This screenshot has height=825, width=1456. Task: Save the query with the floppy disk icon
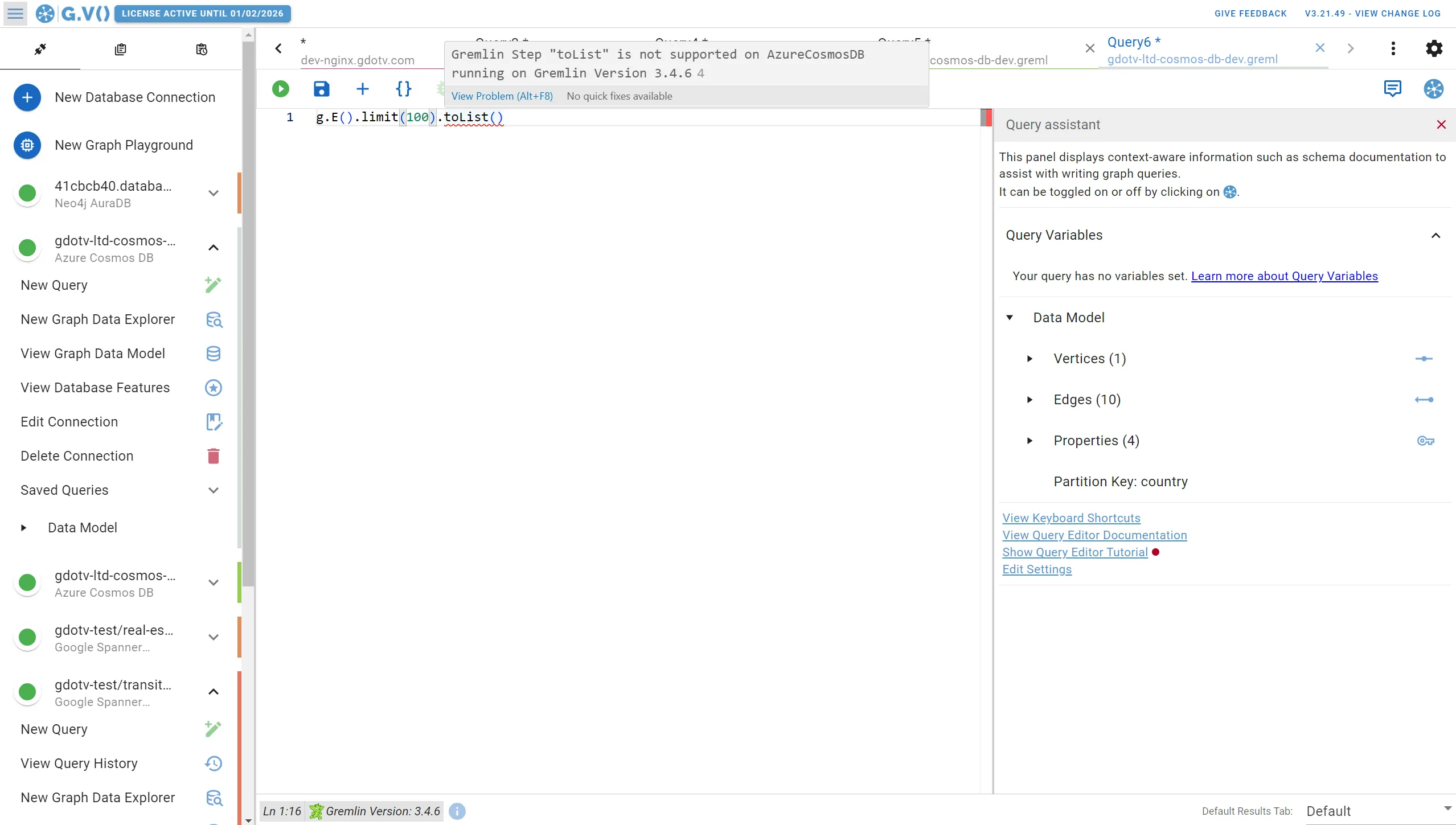pyautogui.click(x=321, y=89)
